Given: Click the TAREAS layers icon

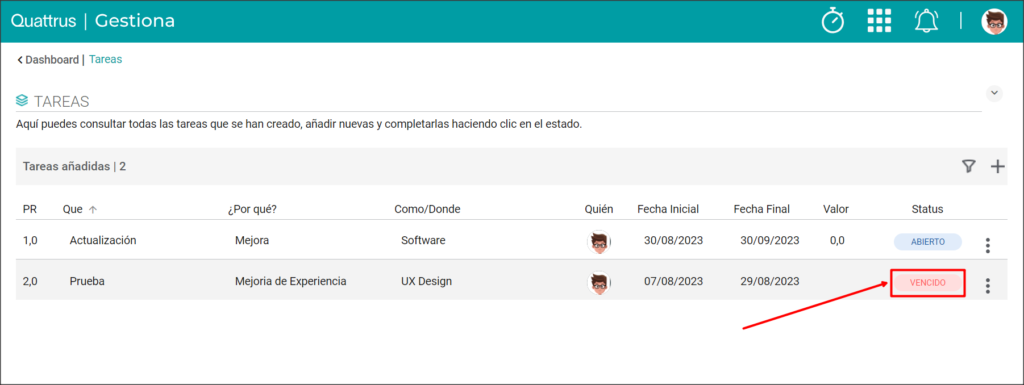Looking at the screenshot, I should point(22,101).
